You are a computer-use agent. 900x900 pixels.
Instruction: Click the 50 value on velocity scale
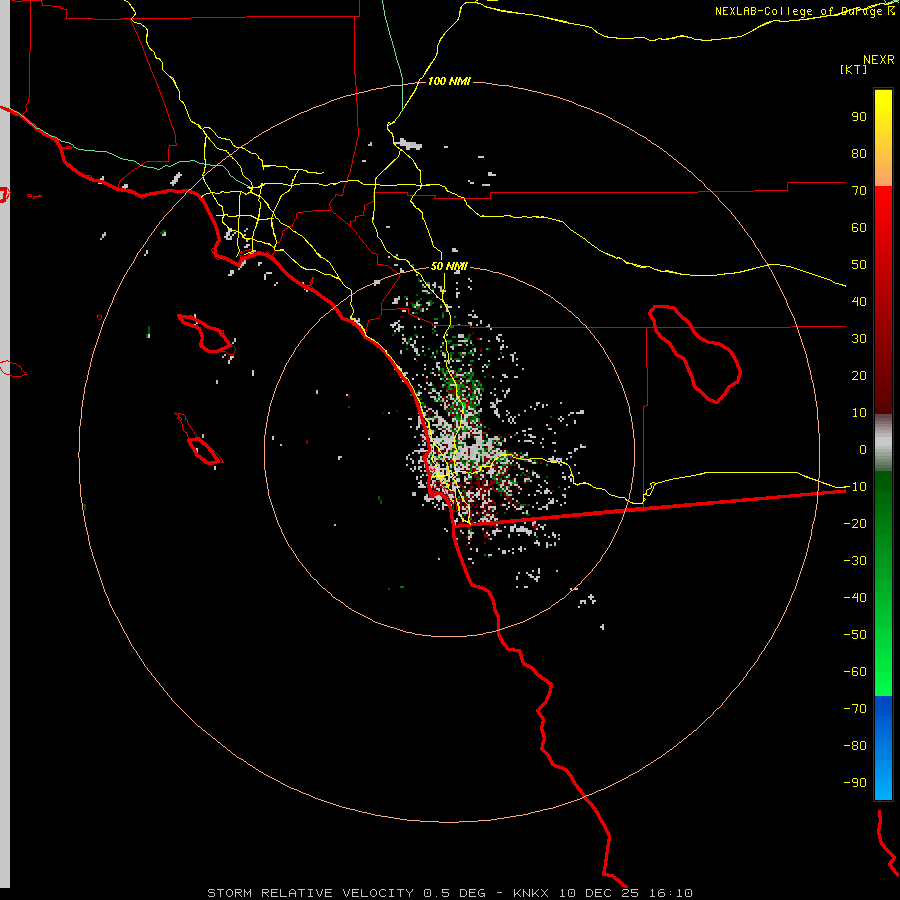pyautogui.click(x=859, y=265)
